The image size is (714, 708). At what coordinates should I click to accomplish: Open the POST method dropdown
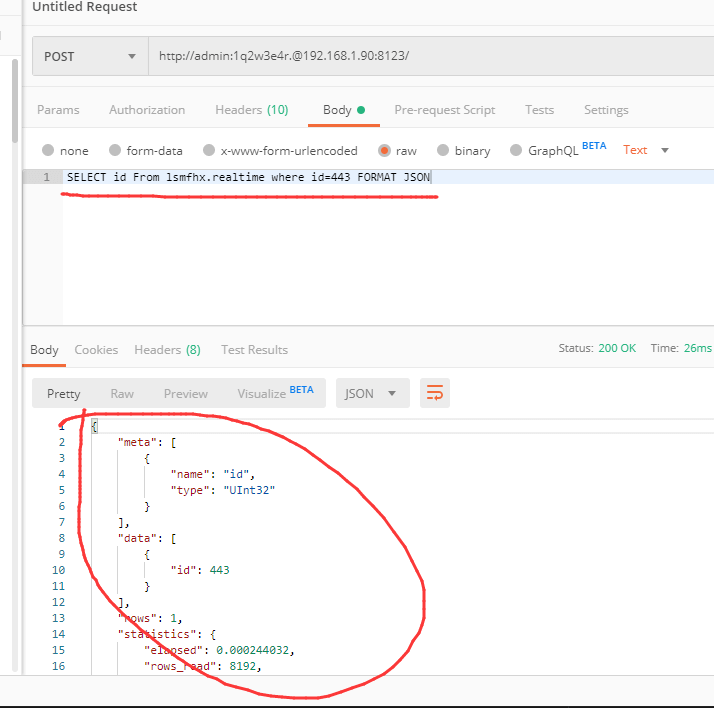click(x=89, y=57)
